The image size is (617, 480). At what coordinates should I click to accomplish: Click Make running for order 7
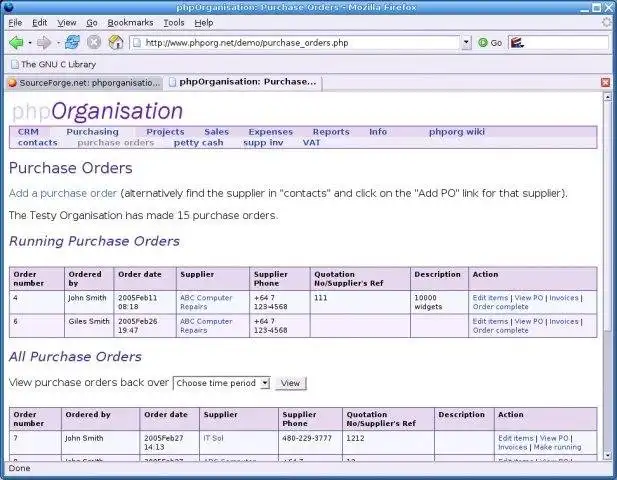557,447
